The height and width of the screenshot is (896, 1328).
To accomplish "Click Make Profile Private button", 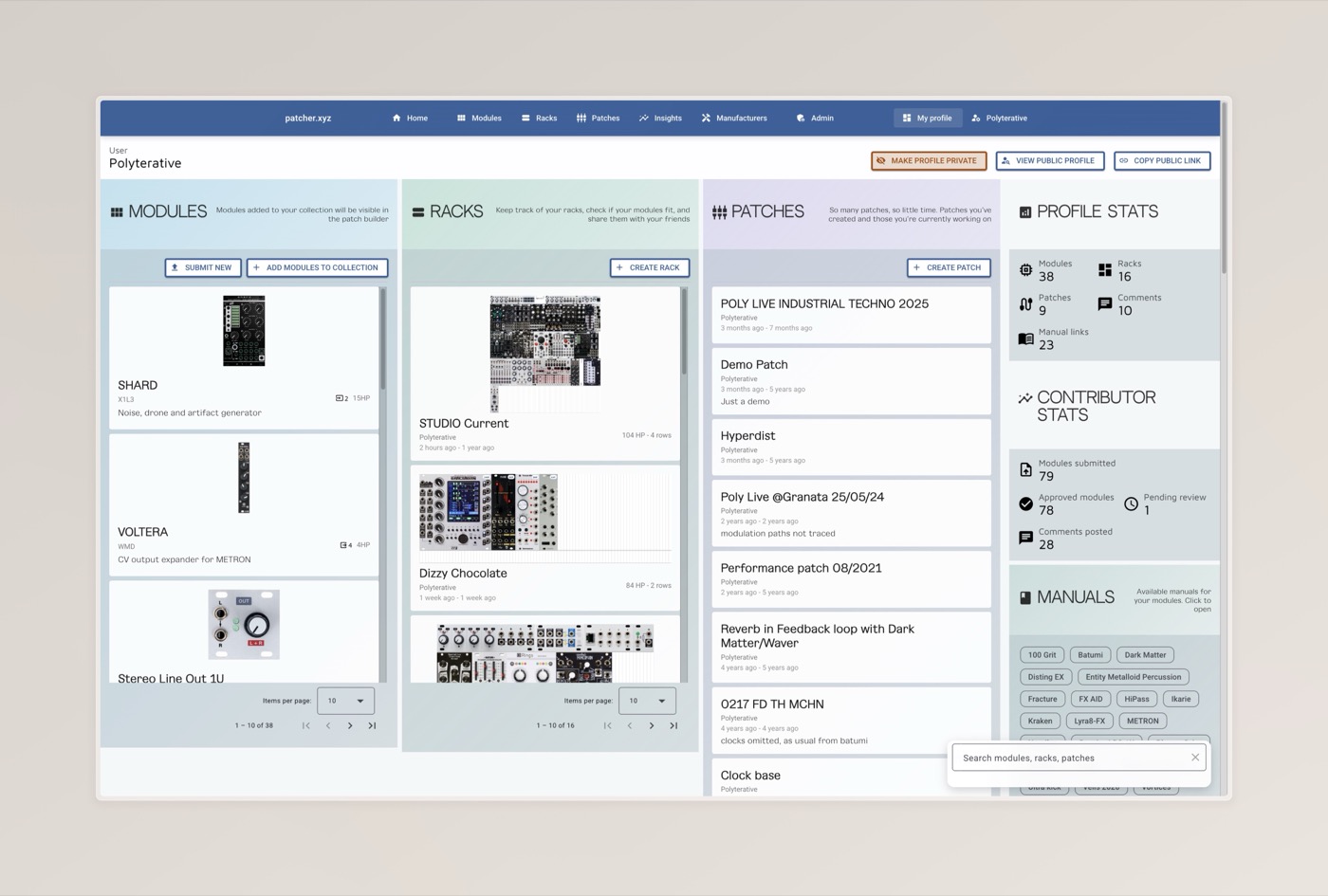I will 929,161.
